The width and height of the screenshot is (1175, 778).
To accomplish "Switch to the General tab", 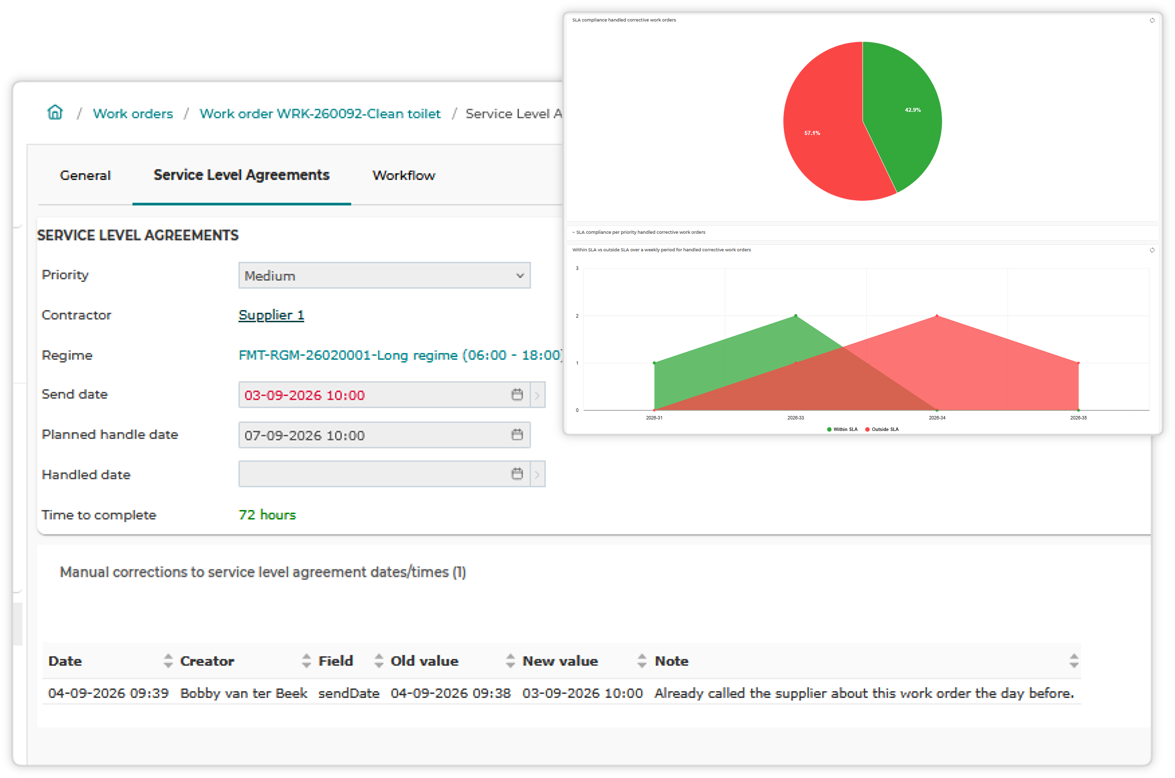I will pyautogui.click(x=85, y=175).
